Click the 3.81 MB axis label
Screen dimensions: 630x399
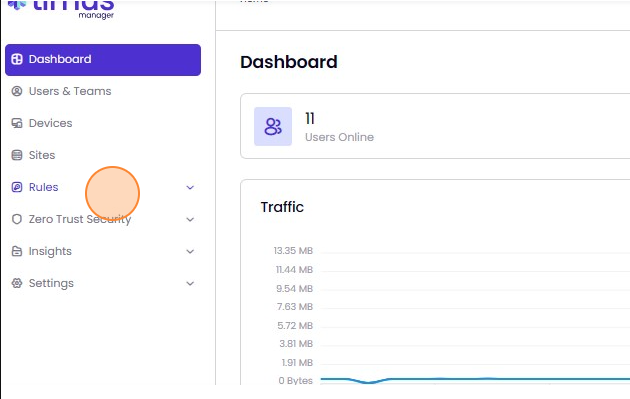[x=296, y=344]
